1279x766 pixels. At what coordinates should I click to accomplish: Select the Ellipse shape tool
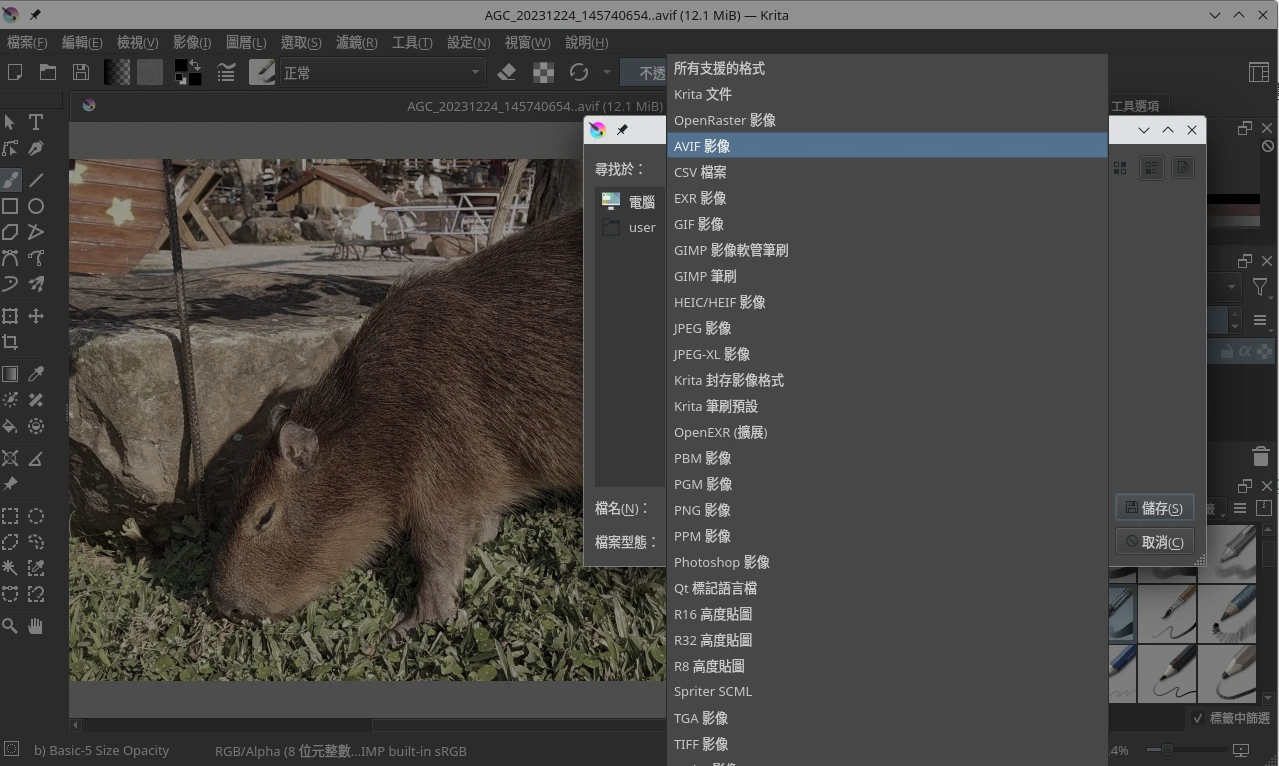(x=36, y=206)
